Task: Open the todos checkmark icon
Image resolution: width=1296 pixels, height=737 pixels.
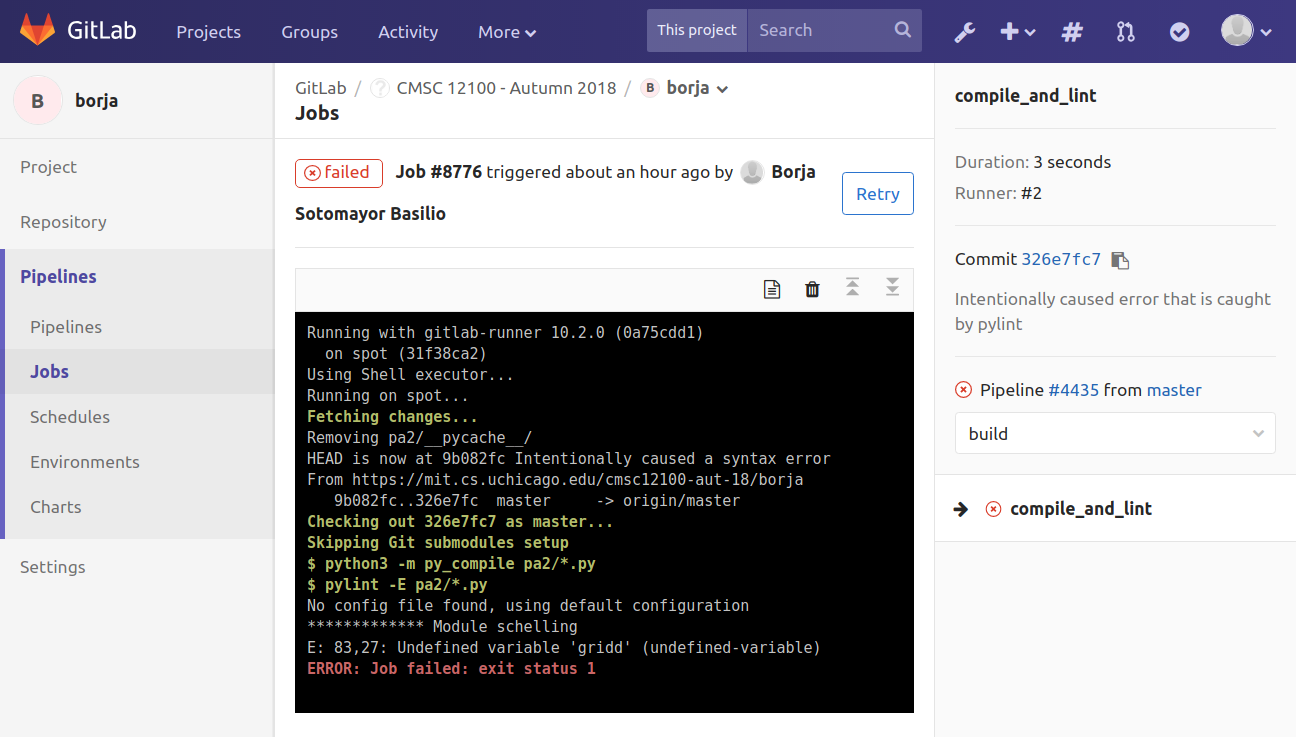Action: pos(1180,32)
